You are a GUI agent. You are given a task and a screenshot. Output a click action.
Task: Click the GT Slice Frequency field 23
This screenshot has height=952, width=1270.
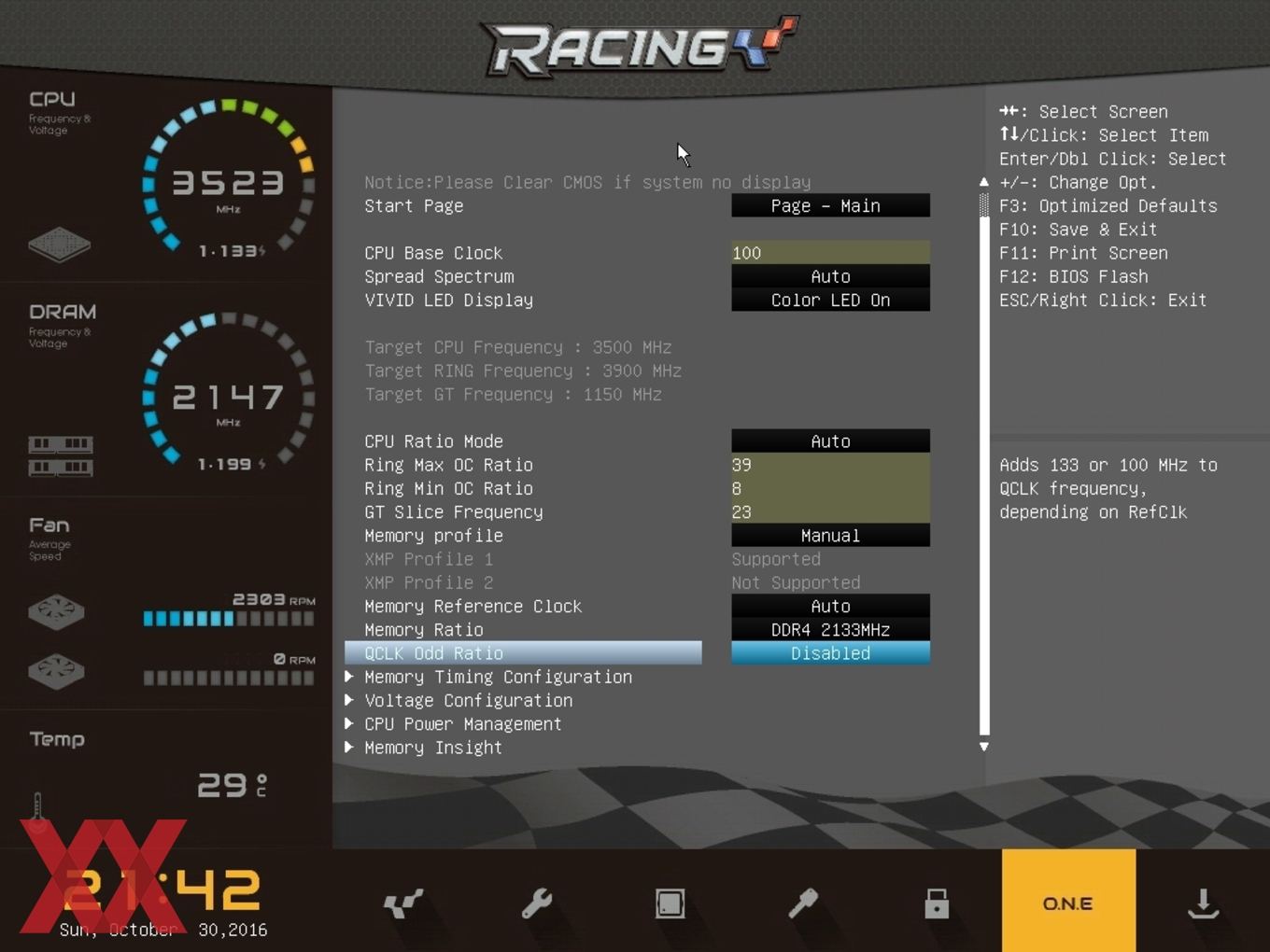pyautogui.click(x=830, y=511)
